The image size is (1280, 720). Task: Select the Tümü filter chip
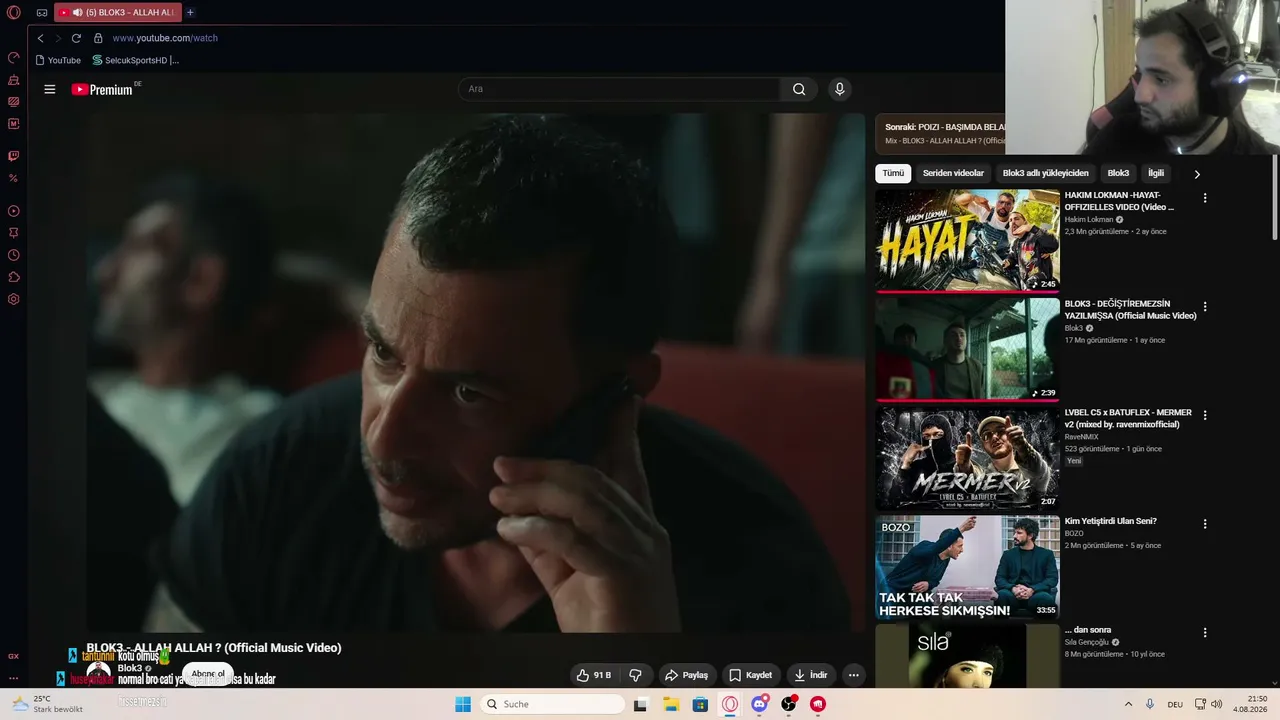tap(893, 173)
